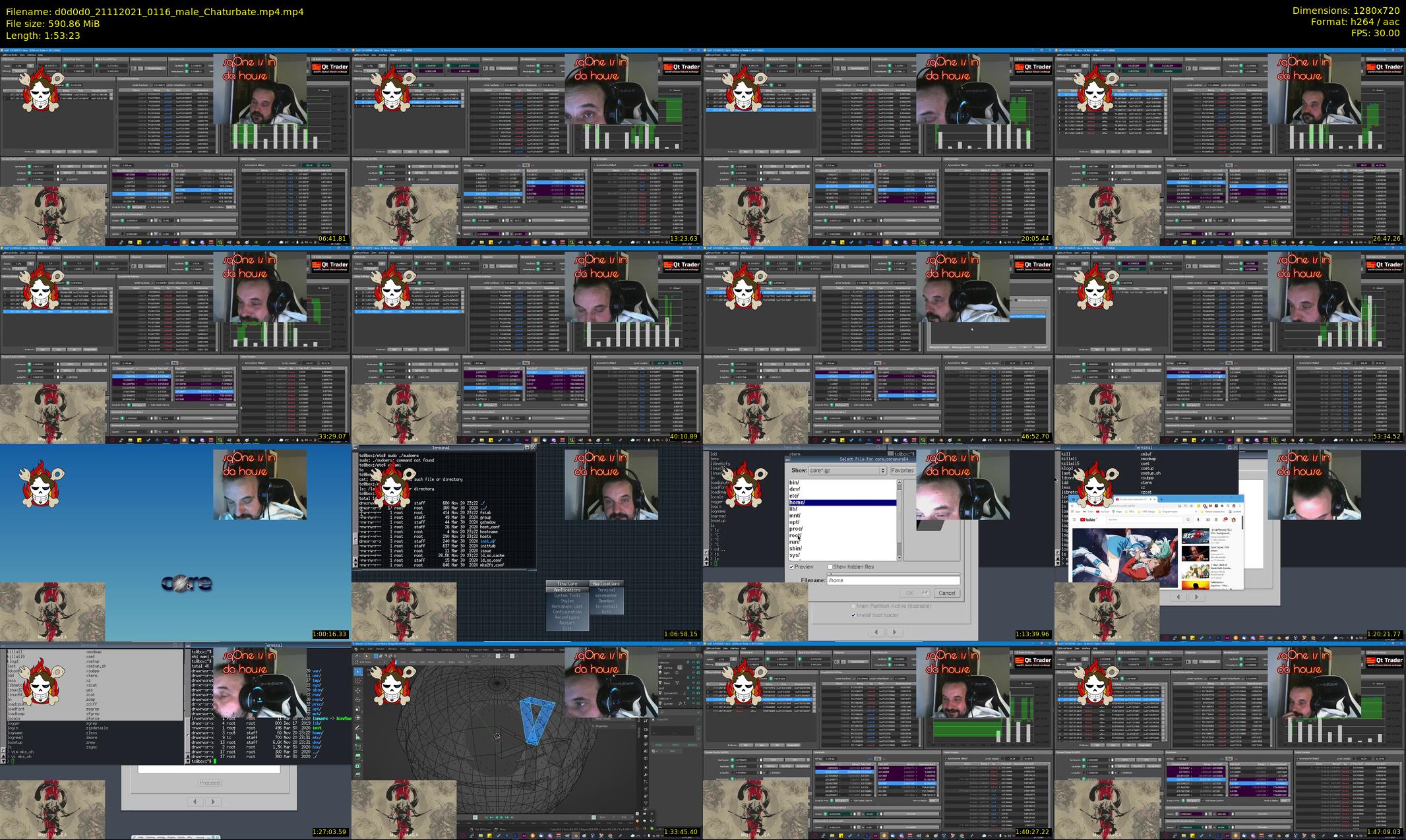Open the wrench Modifier properties tab in Blender
This screenshot has height=840, width=1406.
[646, 775]
